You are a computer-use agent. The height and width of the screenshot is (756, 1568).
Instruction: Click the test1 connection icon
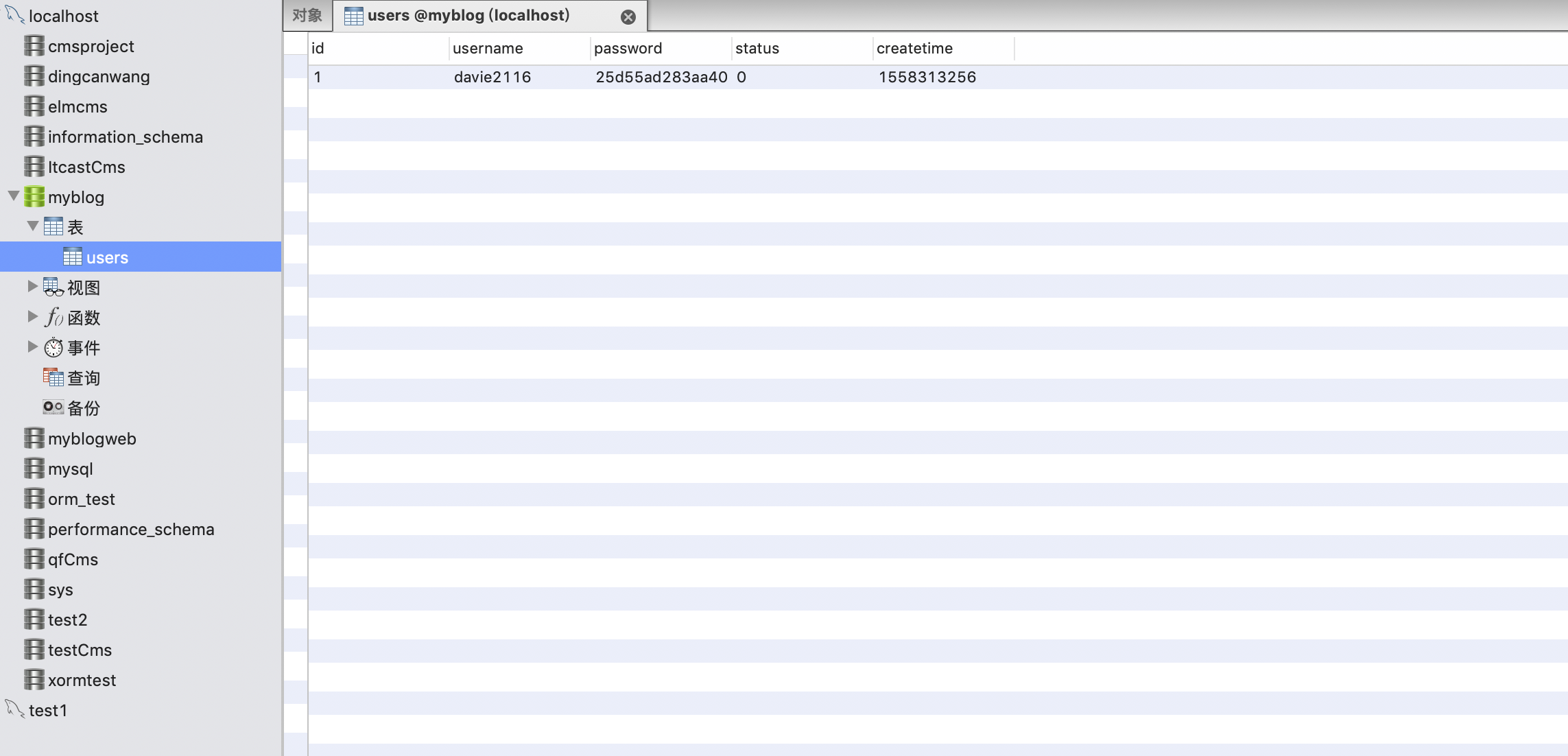pyautogui.click(x=15, y=709)
